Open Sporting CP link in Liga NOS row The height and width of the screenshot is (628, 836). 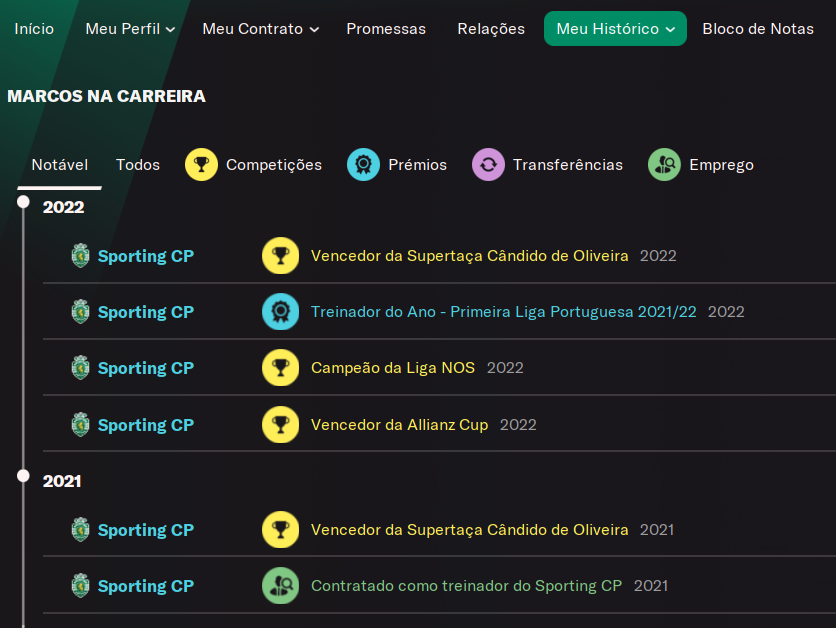pos(146,368)
